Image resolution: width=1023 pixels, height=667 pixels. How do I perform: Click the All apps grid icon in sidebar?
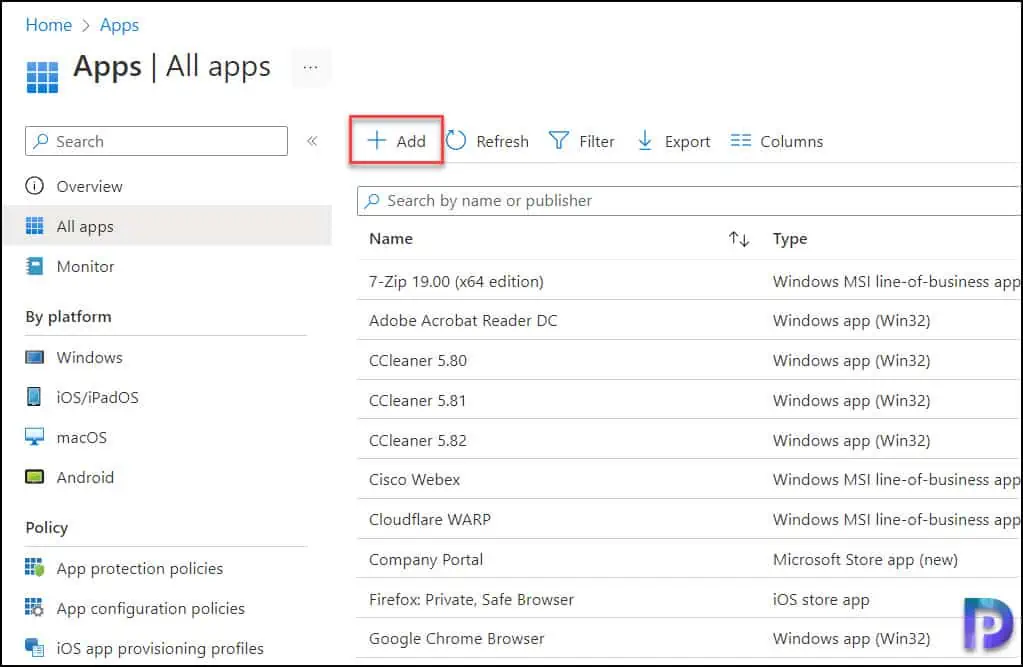[x=35, y=226]
